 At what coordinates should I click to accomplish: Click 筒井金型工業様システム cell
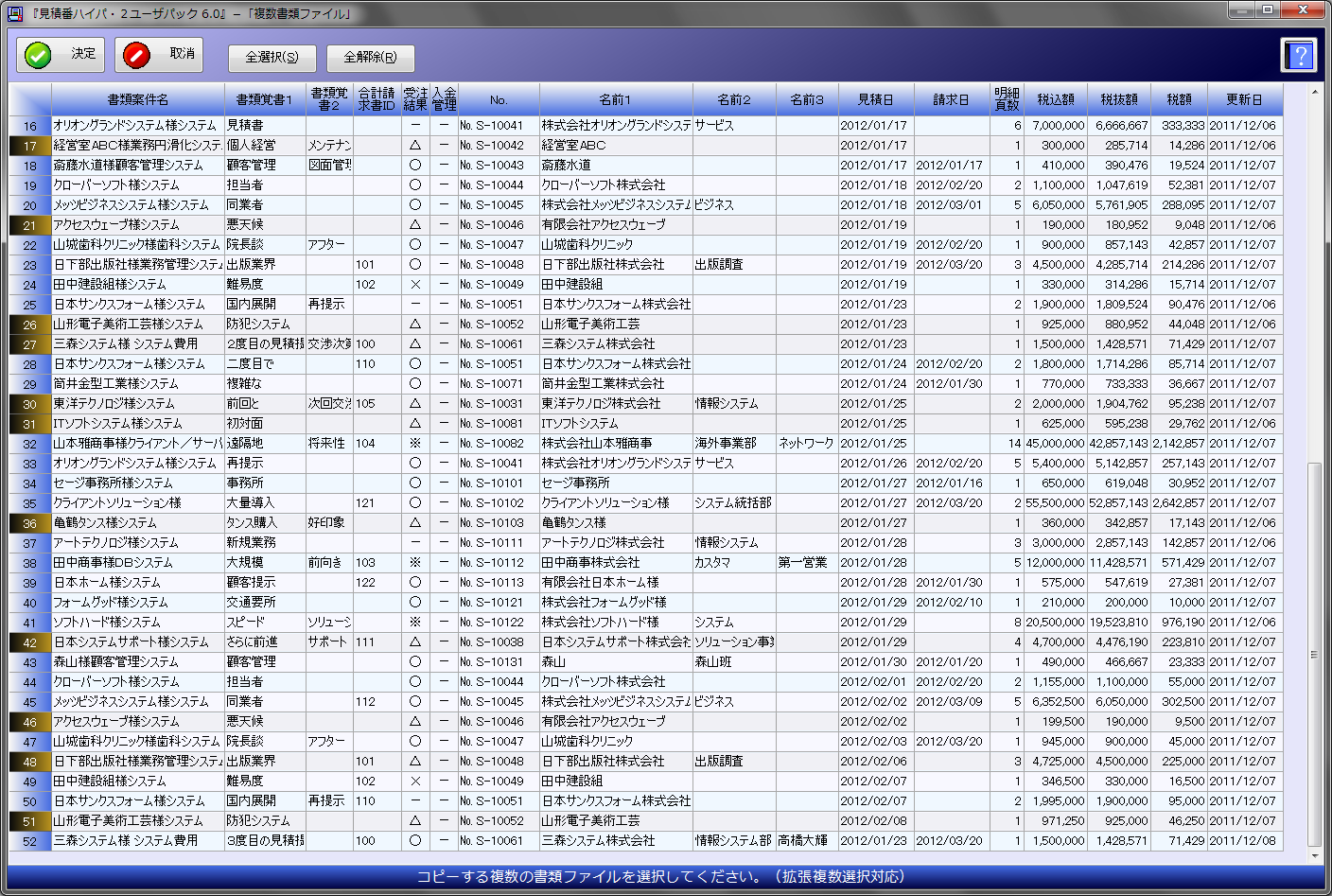point(138,384)
